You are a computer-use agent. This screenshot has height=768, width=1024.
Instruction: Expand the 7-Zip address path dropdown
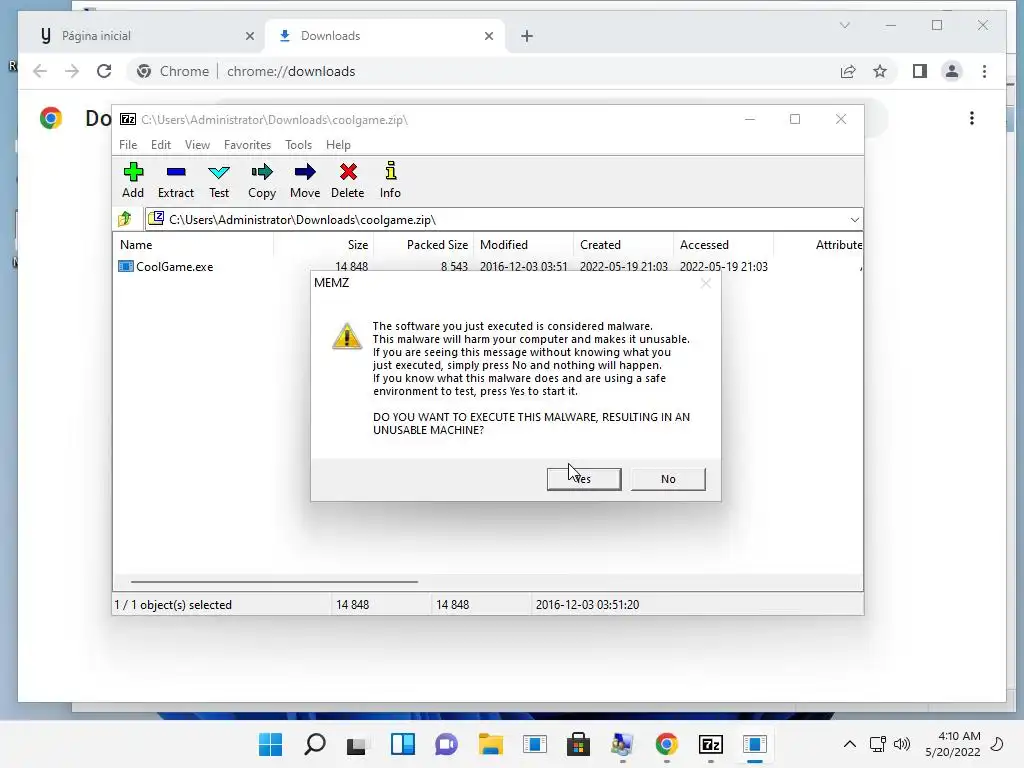click(x=854, y=219)
